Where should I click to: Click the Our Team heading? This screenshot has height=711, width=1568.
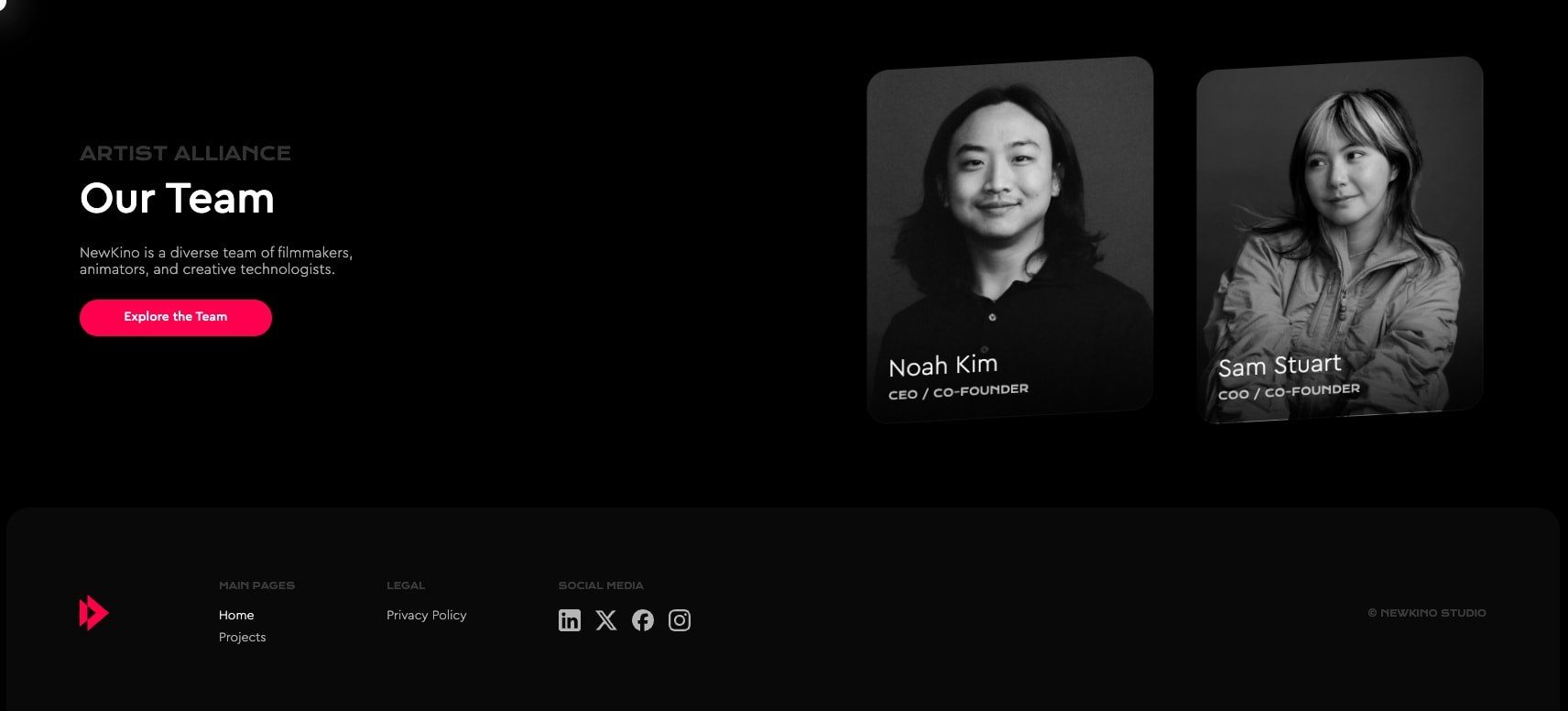click(x=177, y=198)
